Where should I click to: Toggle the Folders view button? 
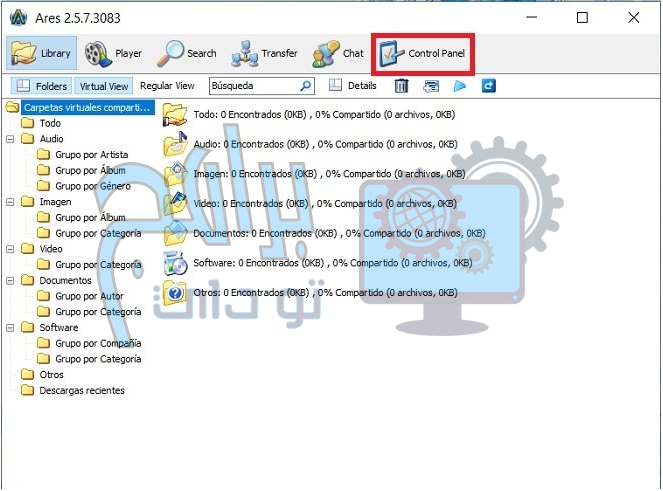[x=41, y=86]
